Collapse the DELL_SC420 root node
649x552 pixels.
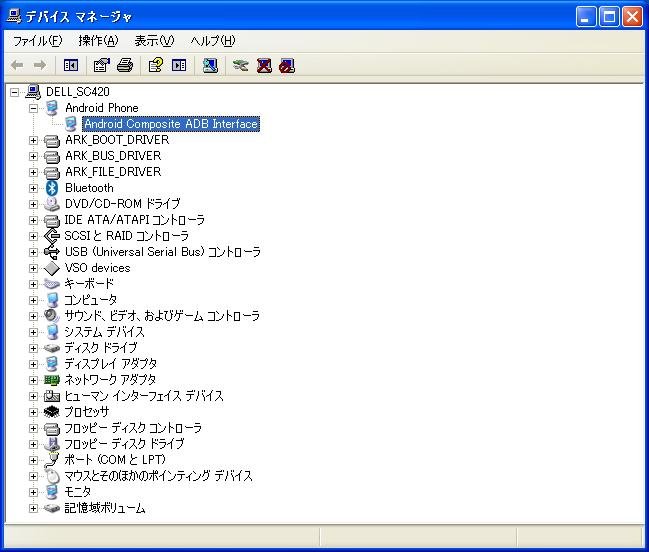[14, 92]
